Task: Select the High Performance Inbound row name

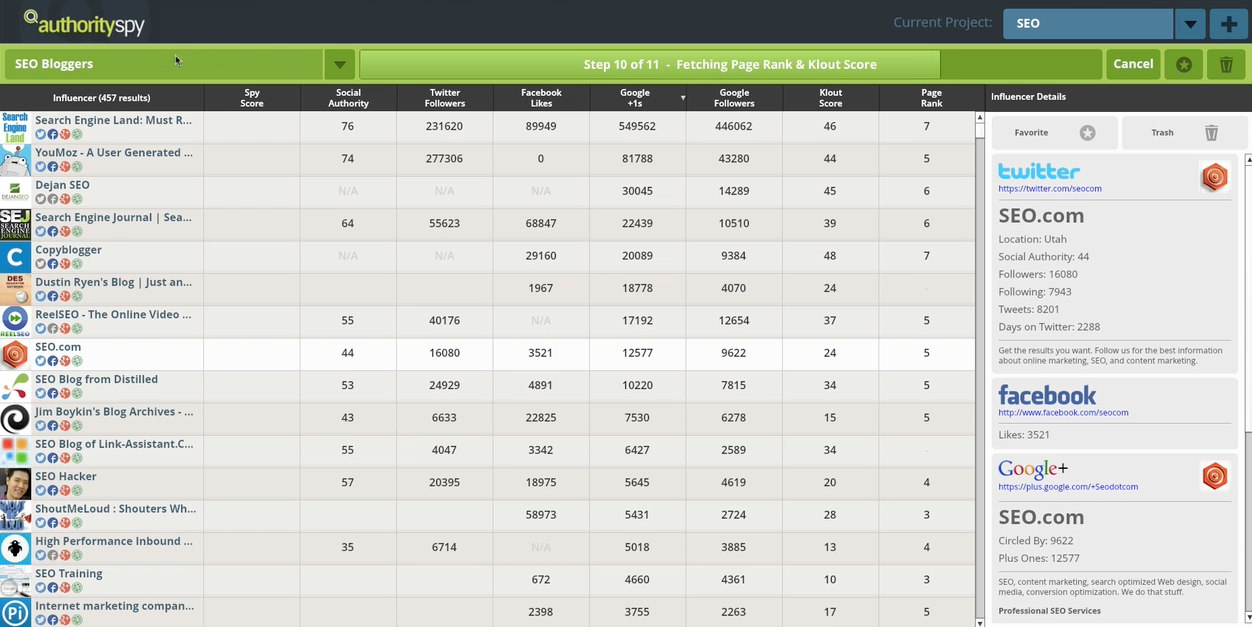Action: pyautogui.click(x=114, y=541)
